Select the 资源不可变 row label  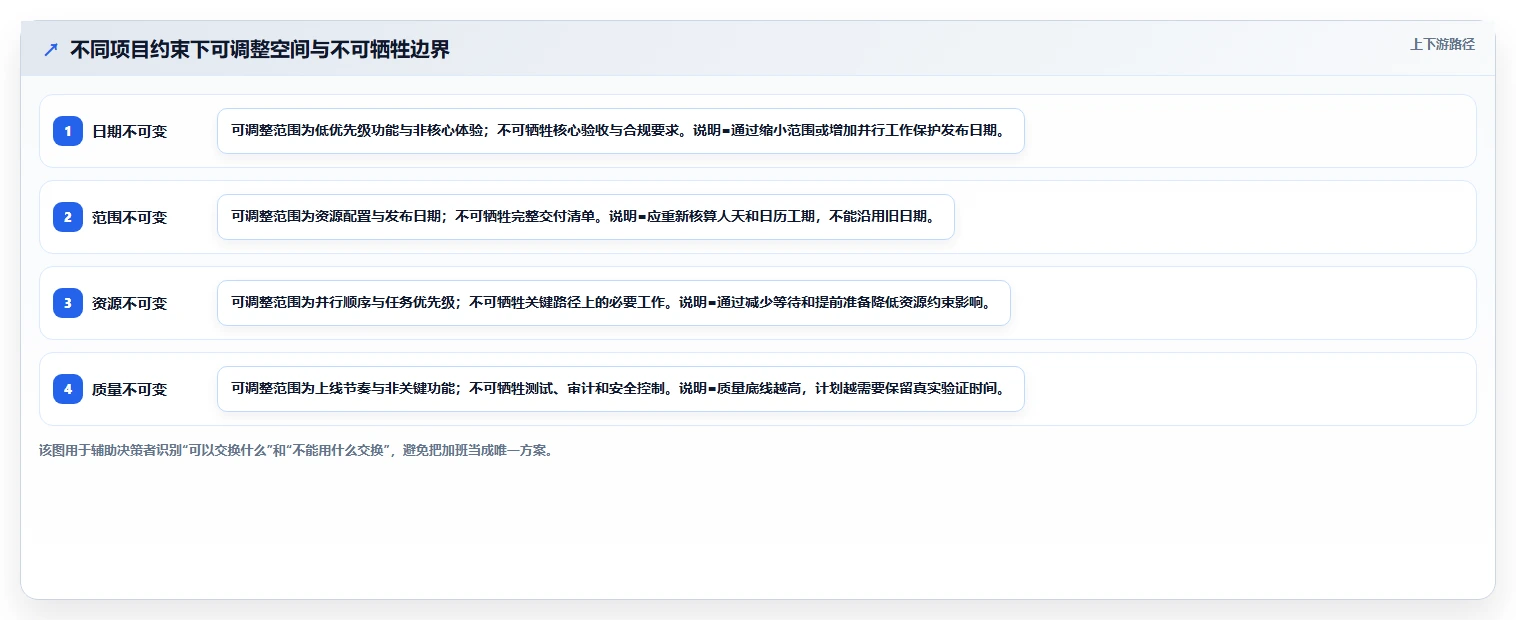(130, 303)
